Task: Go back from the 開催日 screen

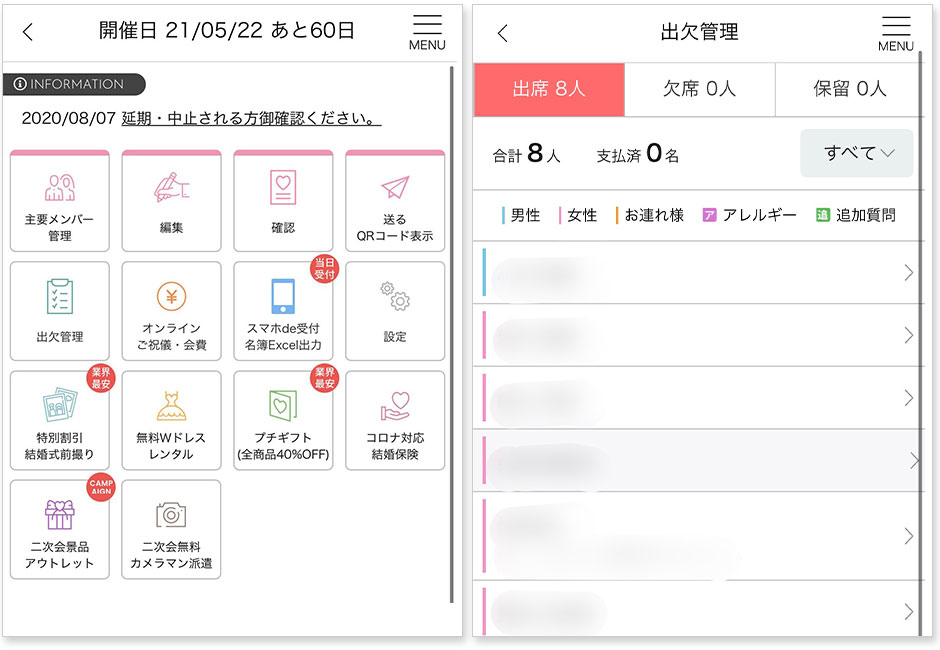Action: coord(28,32)
